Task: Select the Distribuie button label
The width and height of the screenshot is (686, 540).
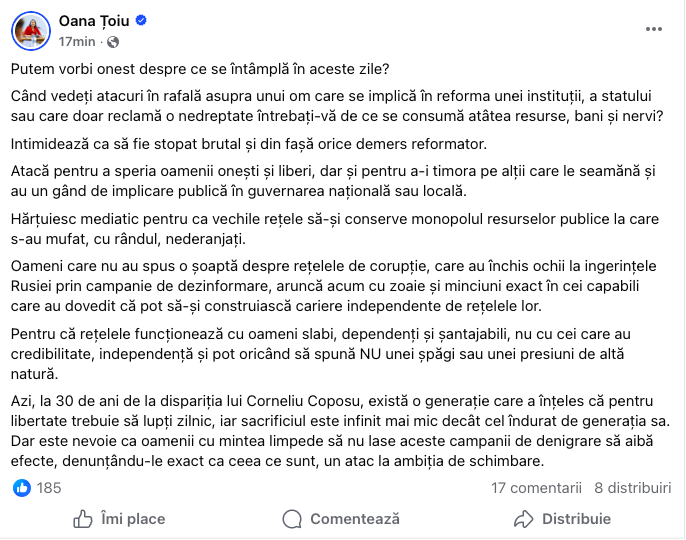Action: (576, 519)
